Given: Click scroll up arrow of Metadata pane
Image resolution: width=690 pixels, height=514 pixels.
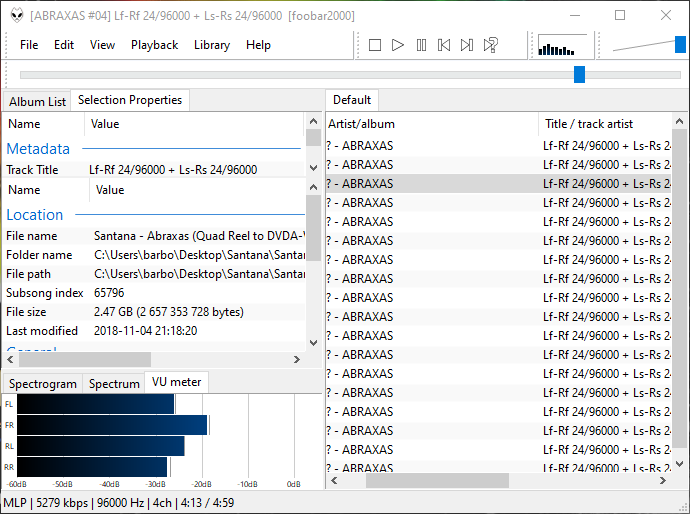Looking at the screenshot, I should click(313, 121).
